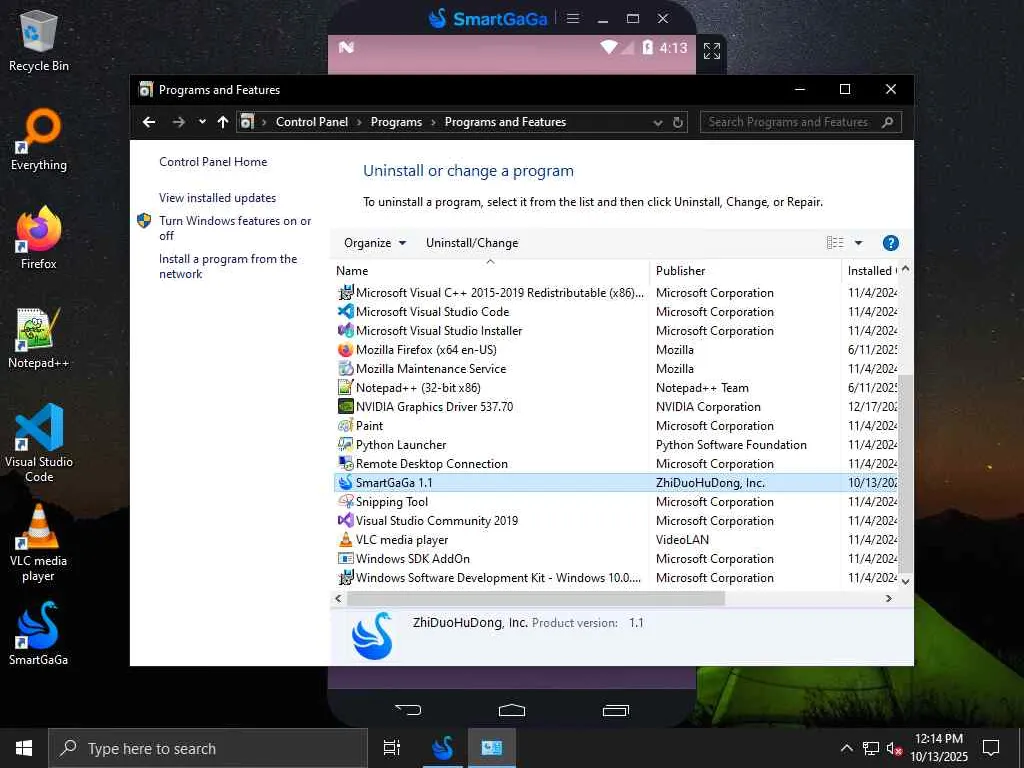Click SmartGaGa taskbar icon
The image size is (1024, 768).
442,748
